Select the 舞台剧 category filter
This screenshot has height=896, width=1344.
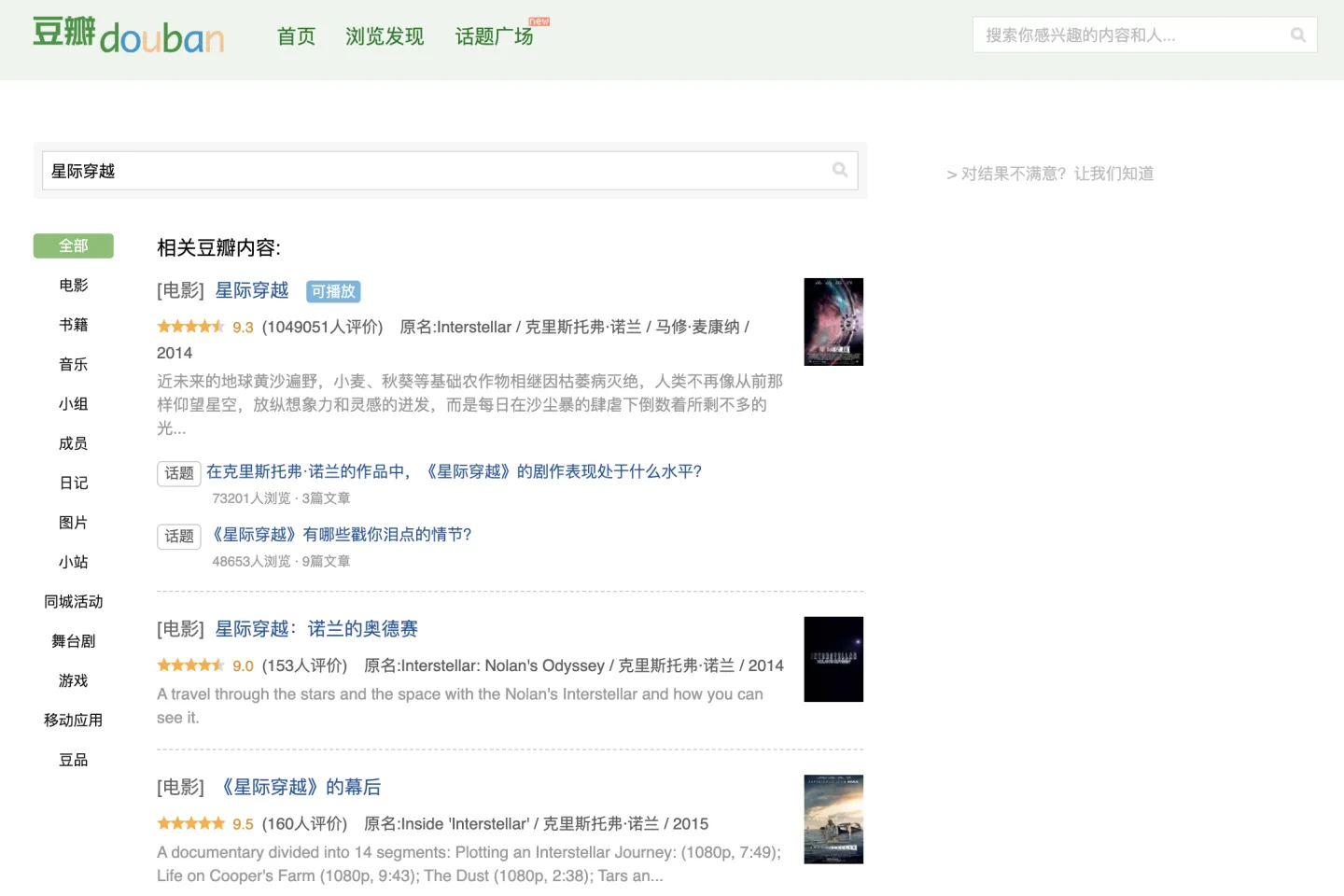pyautogui.click(x=74, y=641)
